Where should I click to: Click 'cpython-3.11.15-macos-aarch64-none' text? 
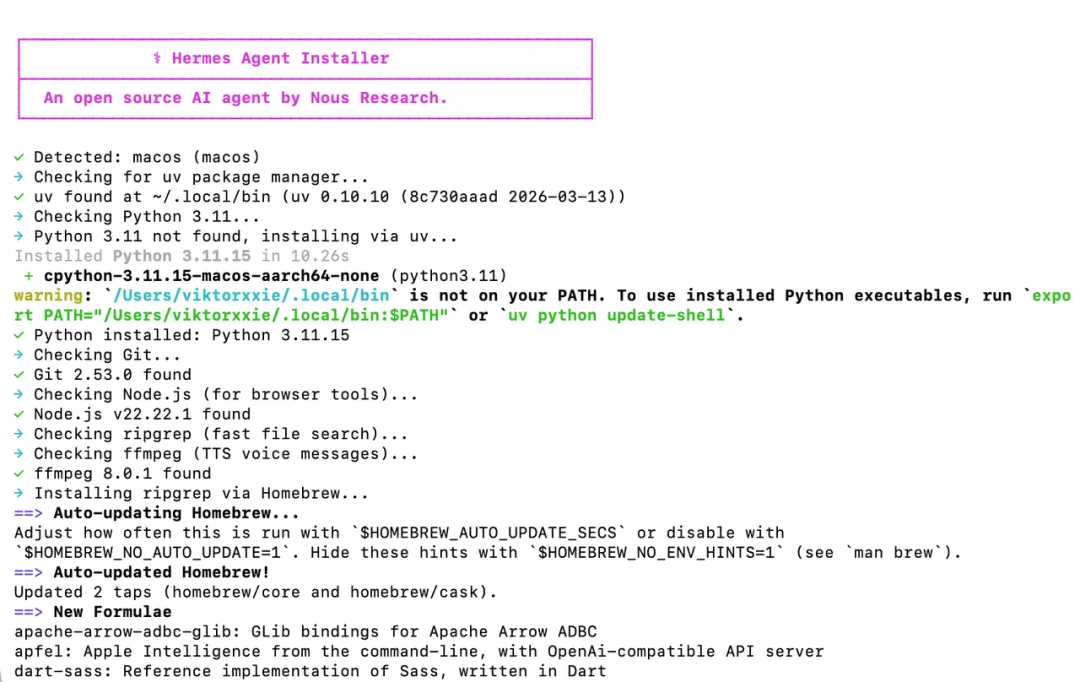click(211, 276)
